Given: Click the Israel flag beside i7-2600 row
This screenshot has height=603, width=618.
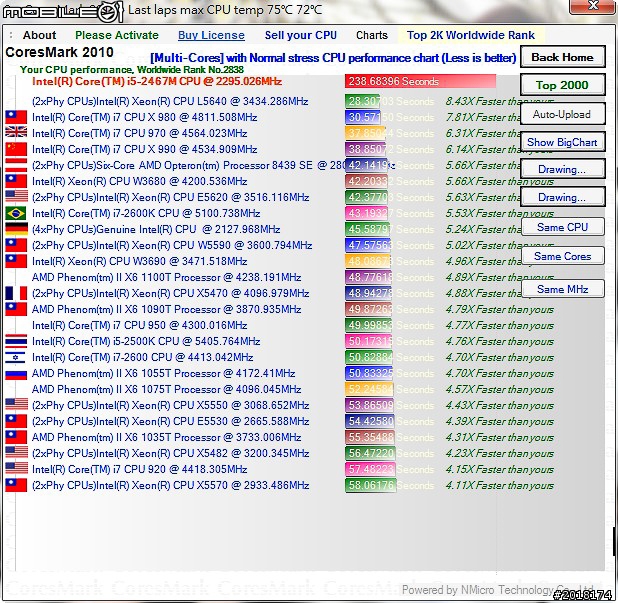Looking at the screenshot, I should [x=16, y=357].
